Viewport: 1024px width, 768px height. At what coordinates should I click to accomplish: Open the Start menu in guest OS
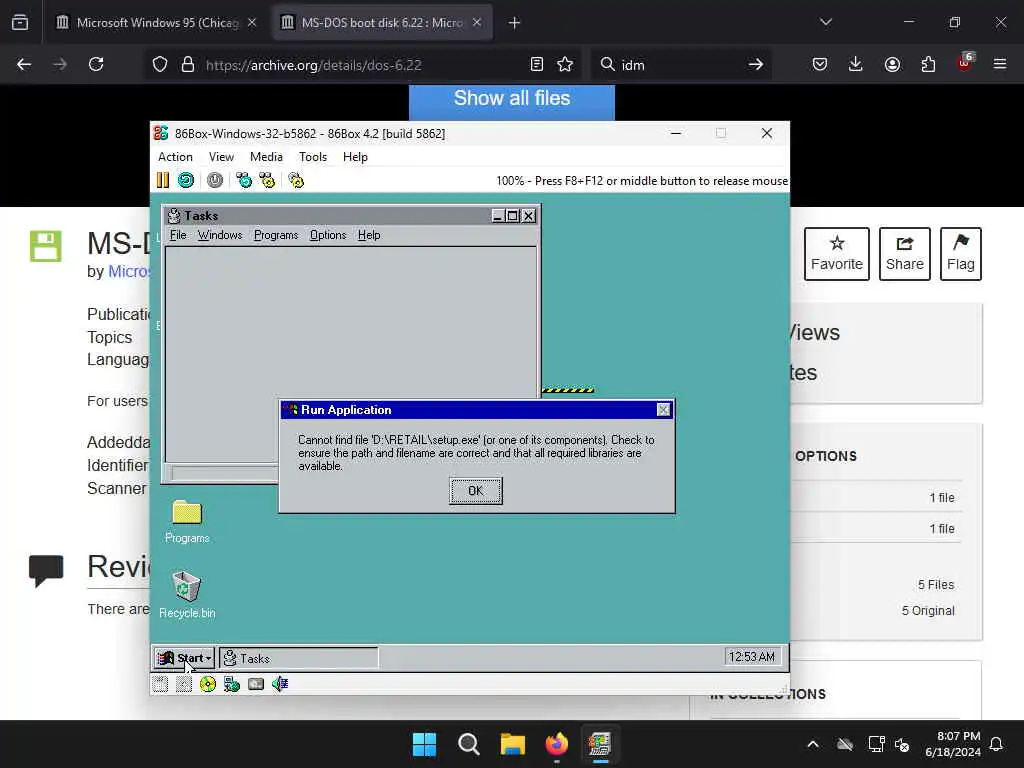point(185,658)
